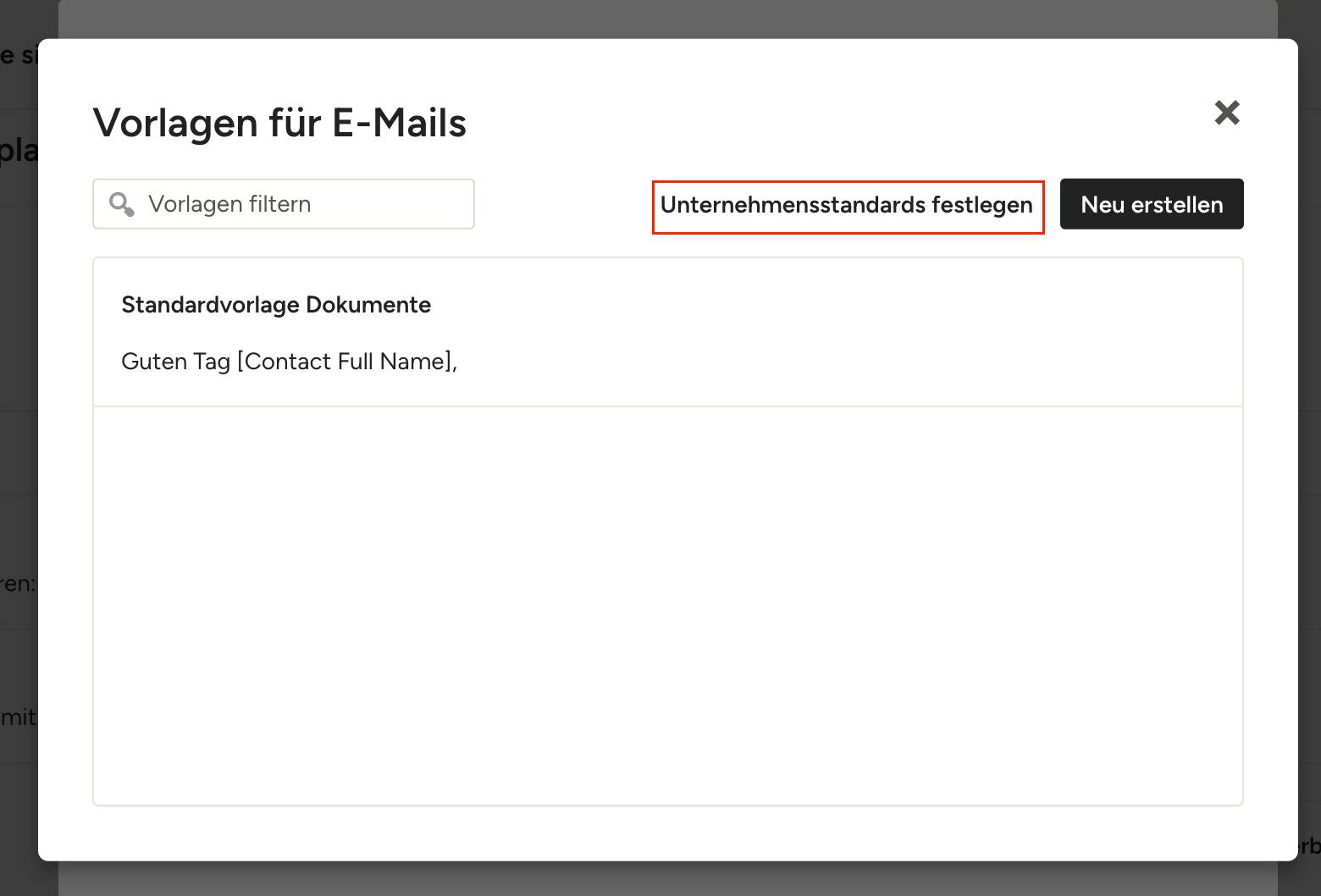Screen dimensions: 1321x896
Task: Click the "Vorlagen für E-Mails" heading
Action: [x=279, y=123]
